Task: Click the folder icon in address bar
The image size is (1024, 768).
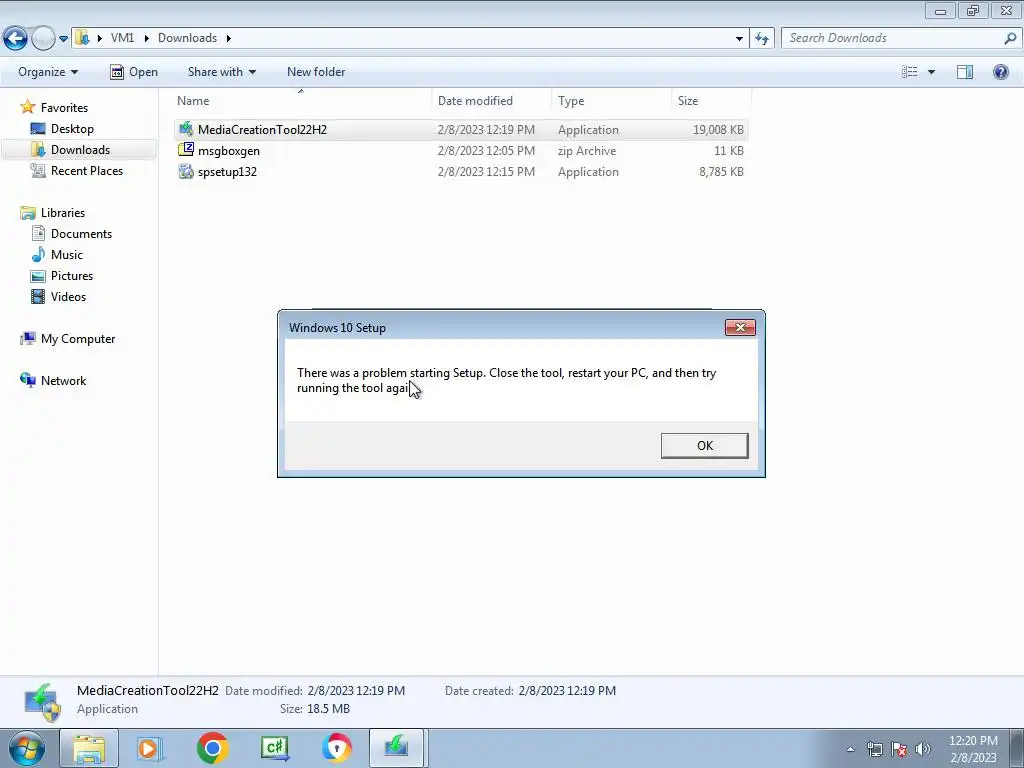Action: [82, 38]
